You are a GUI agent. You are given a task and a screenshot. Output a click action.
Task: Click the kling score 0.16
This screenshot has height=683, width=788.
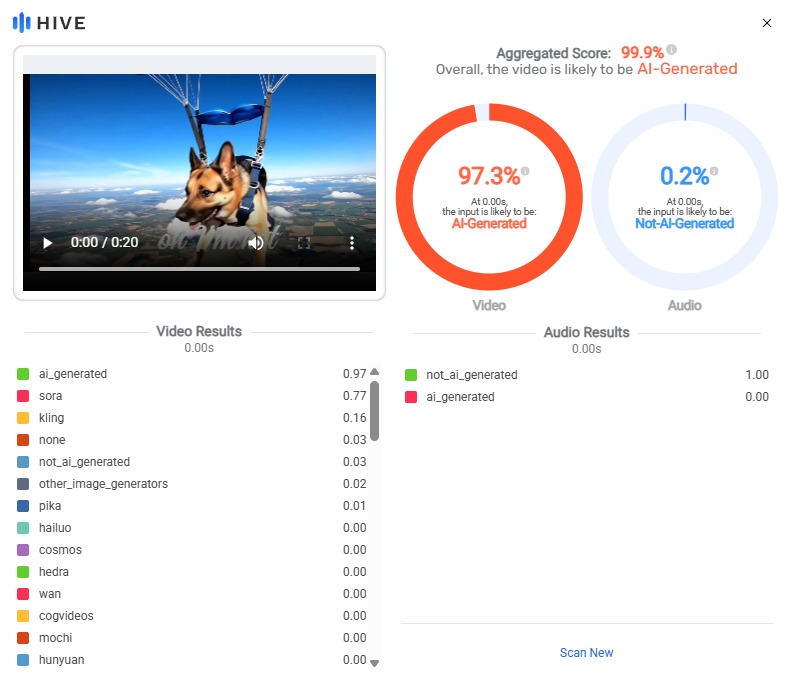354,418
